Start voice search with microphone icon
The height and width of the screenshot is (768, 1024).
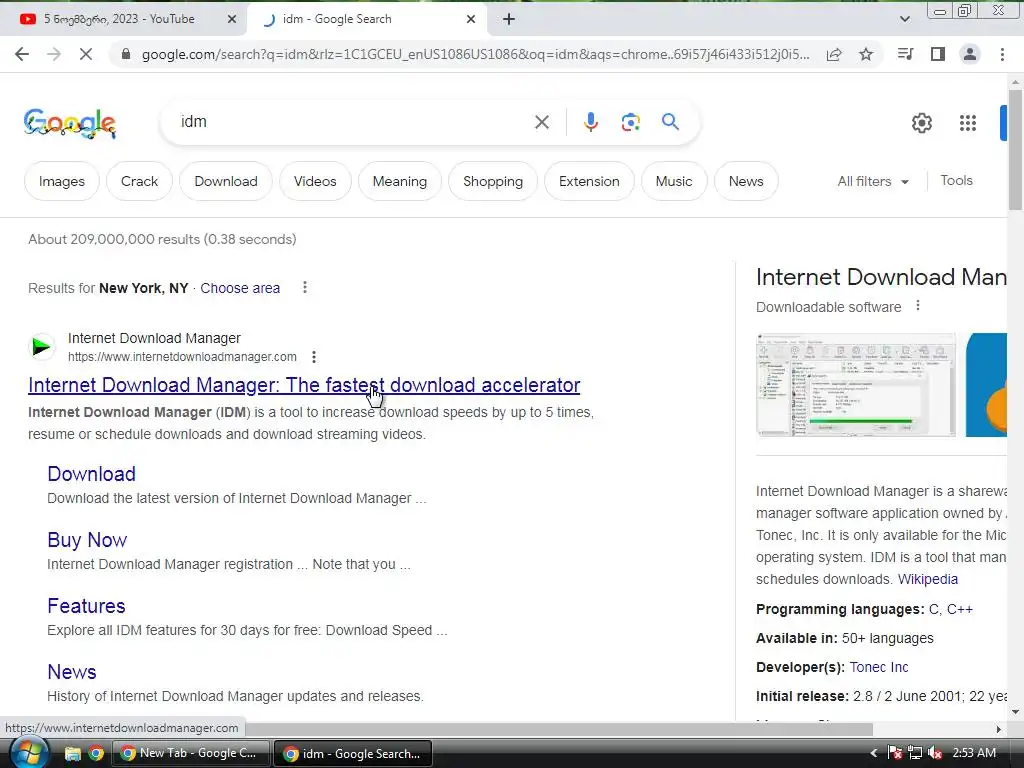pos(590,122)
